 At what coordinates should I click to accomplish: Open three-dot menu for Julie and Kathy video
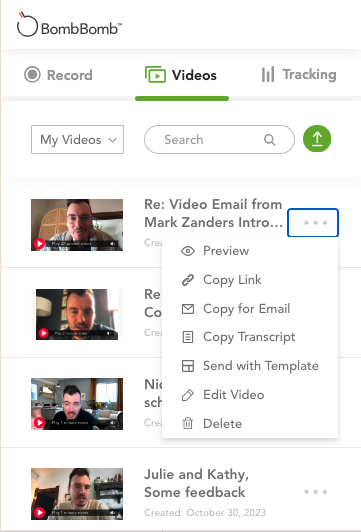coord(316,492)
